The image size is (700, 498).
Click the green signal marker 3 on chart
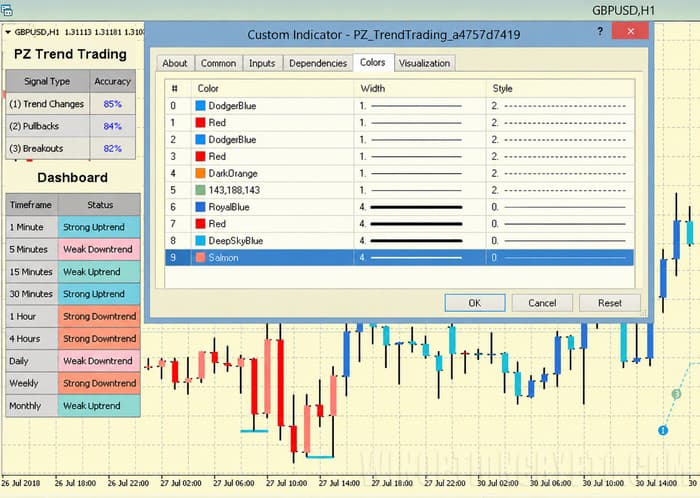click(676, 394)
